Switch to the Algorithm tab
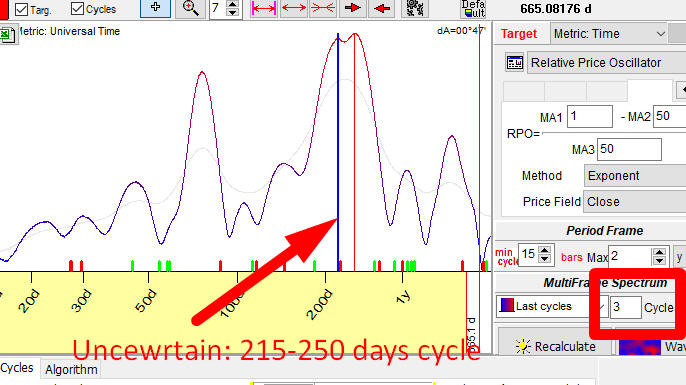The width and height of the screenshot is (686, 385). 71,370
